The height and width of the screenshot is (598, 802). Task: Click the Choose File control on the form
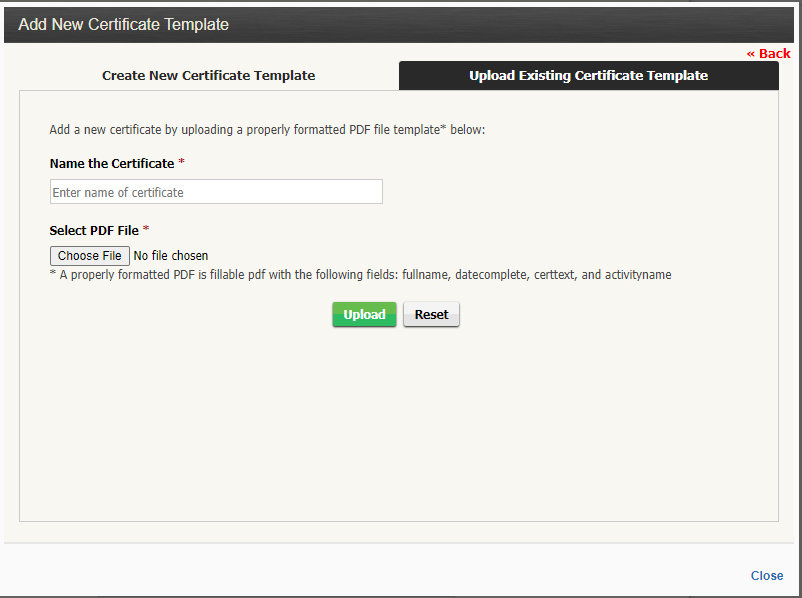pos(89,255)
